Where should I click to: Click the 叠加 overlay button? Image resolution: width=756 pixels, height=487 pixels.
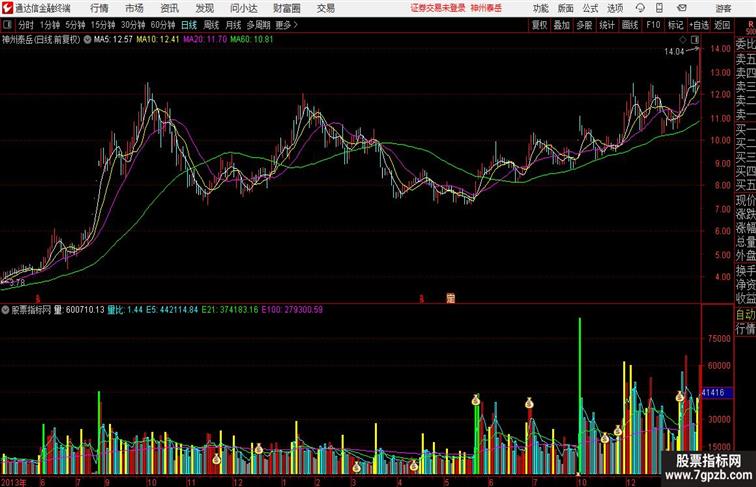pos(562,25)
